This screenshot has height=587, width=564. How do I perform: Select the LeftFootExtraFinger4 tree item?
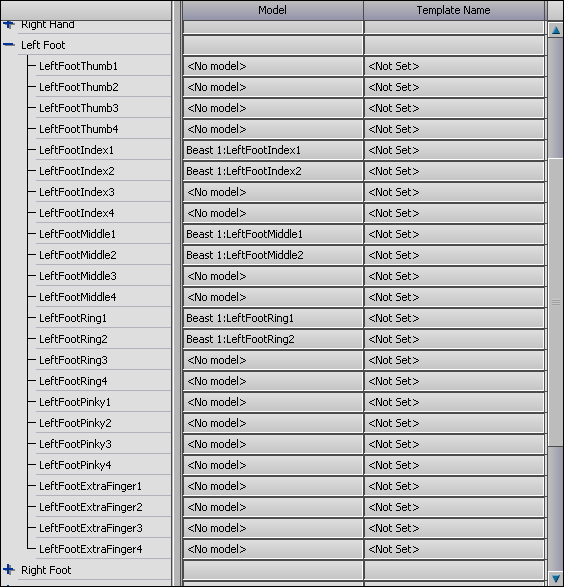click(x=91, y=549)
